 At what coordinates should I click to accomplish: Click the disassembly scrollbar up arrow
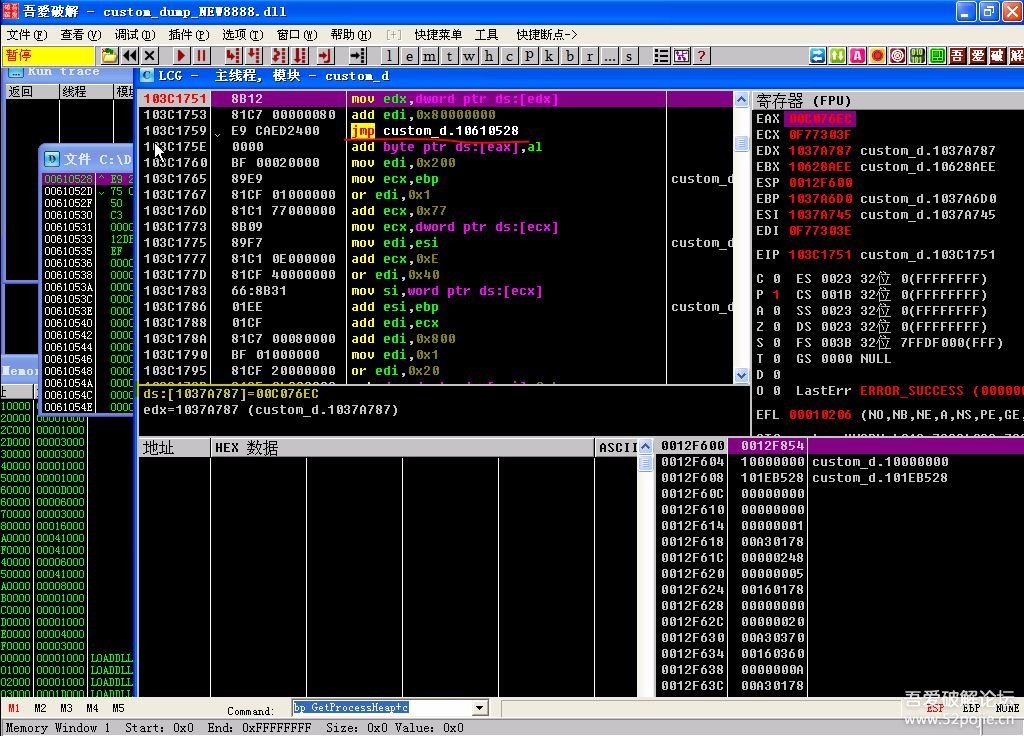click(x=741, y=99)
